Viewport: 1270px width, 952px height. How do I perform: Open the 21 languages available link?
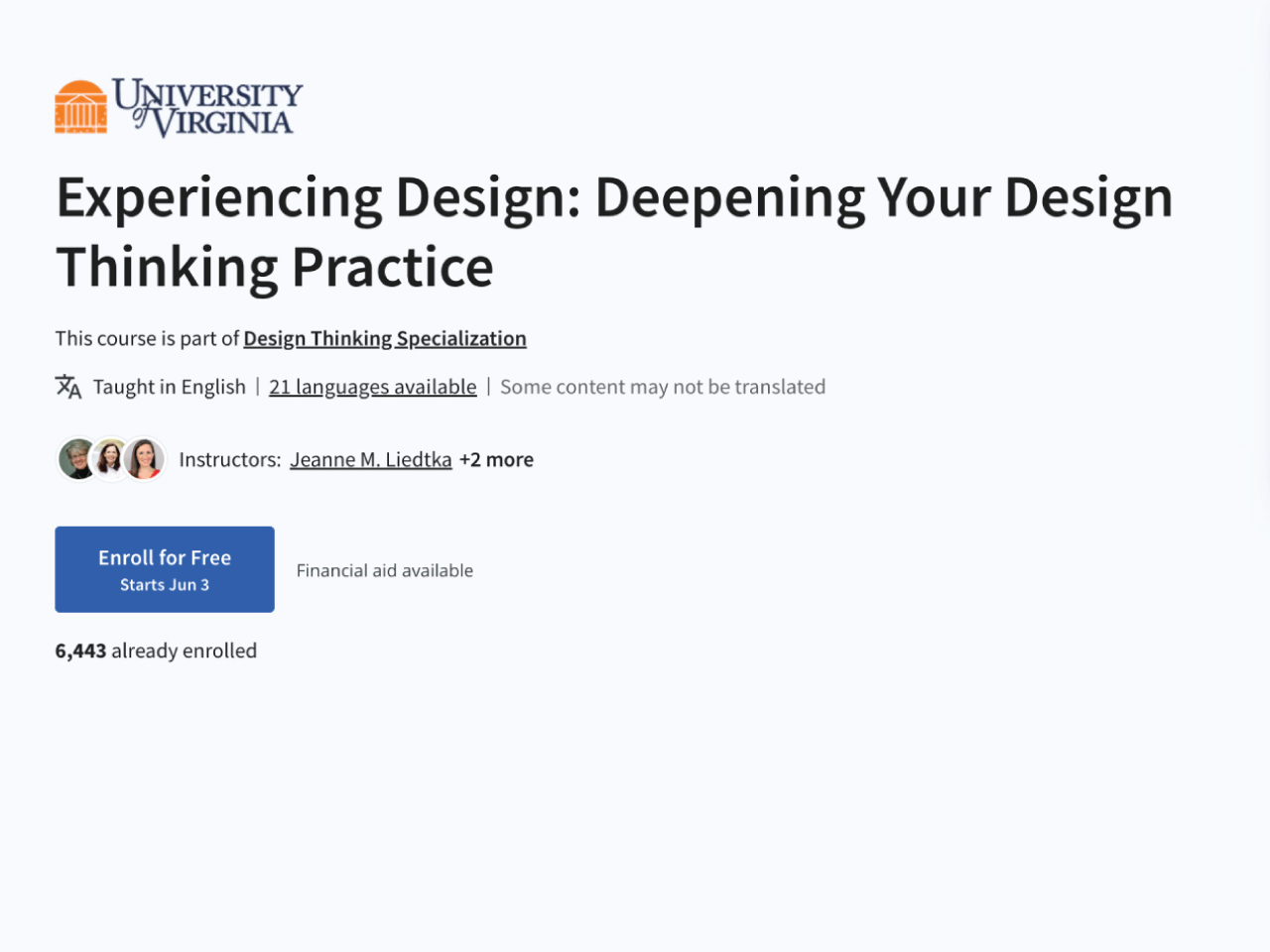(372, 387)
